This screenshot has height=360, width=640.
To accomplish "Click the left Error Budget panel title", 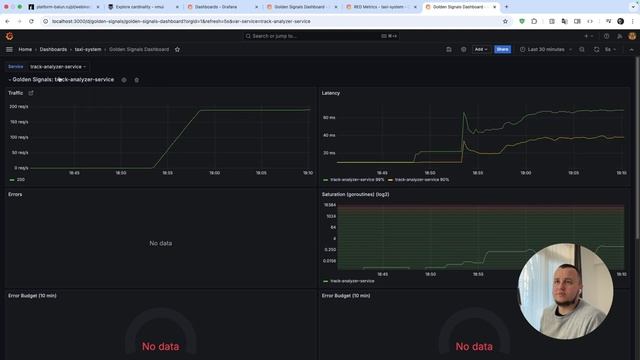I will point(32,296).
